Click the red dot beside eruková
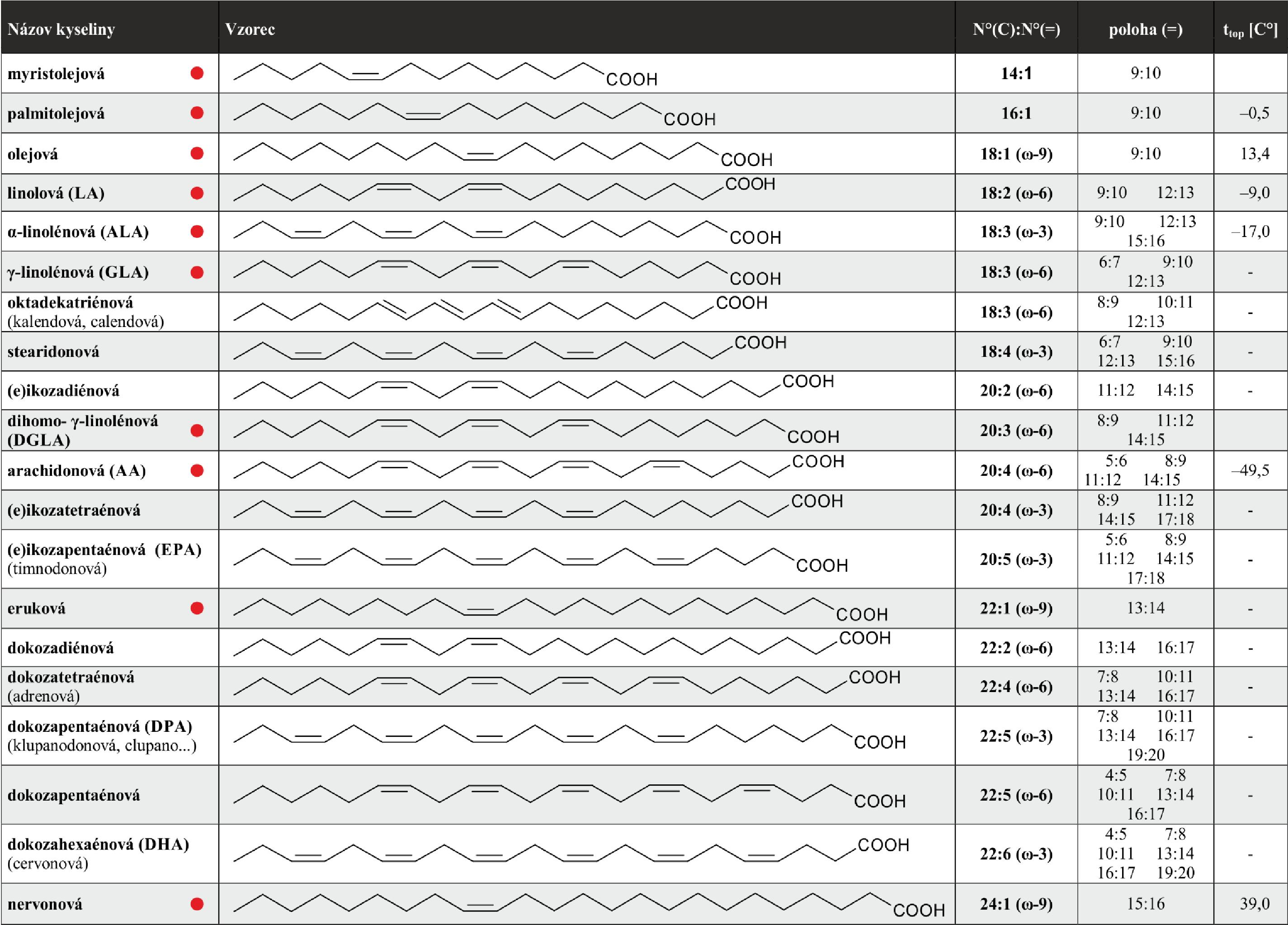The image size is (1288, 925). click(197, 608)
